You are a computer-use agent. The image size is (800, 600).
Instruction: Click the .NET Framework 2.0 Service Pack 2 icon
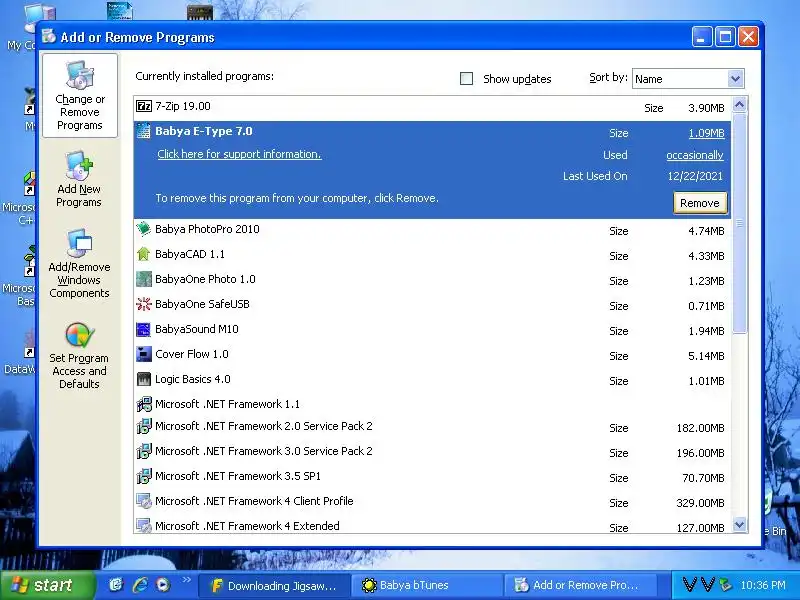tap(144, 426)
